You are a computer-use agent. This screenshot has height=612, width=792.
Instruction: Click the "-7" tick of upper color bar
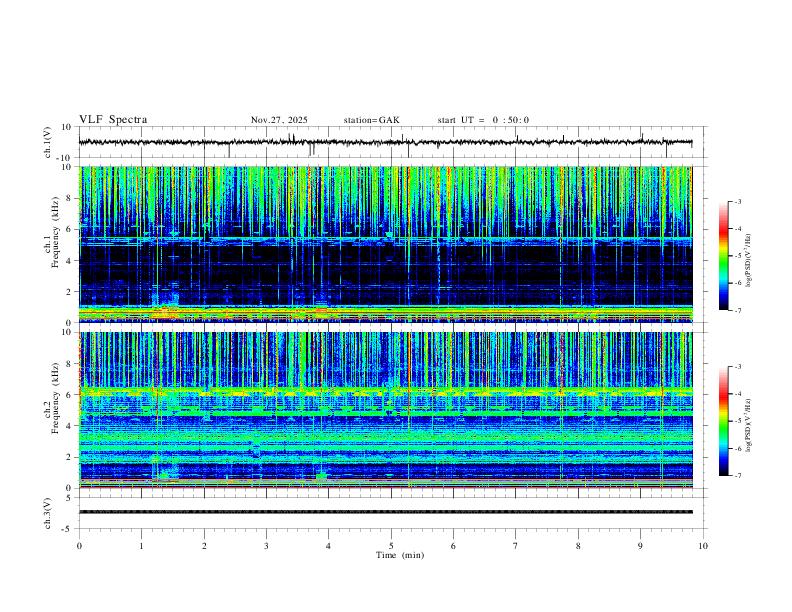pyautogui.click(x=738, y=311)
